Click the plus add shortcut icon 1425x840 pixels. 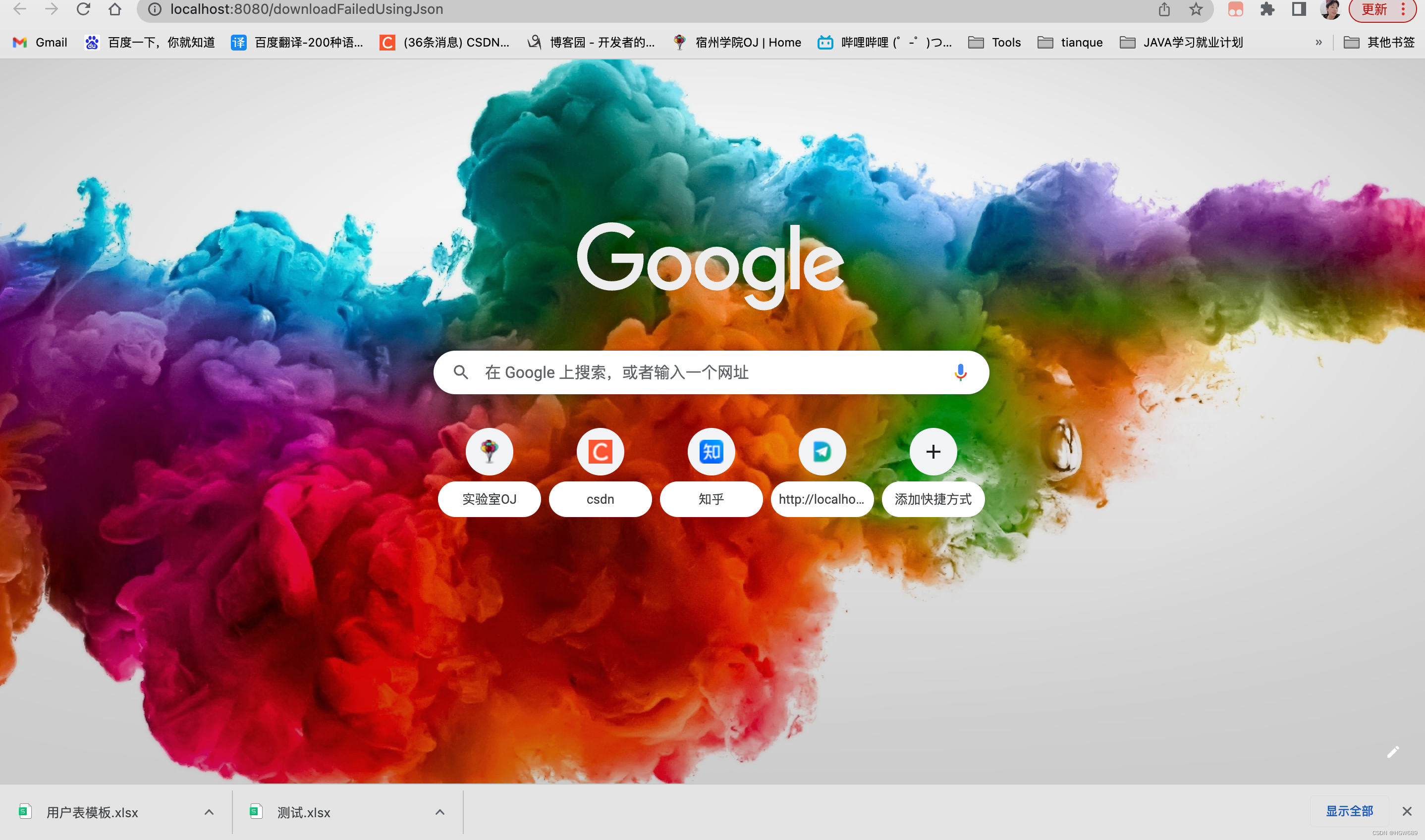coord(933,452)
